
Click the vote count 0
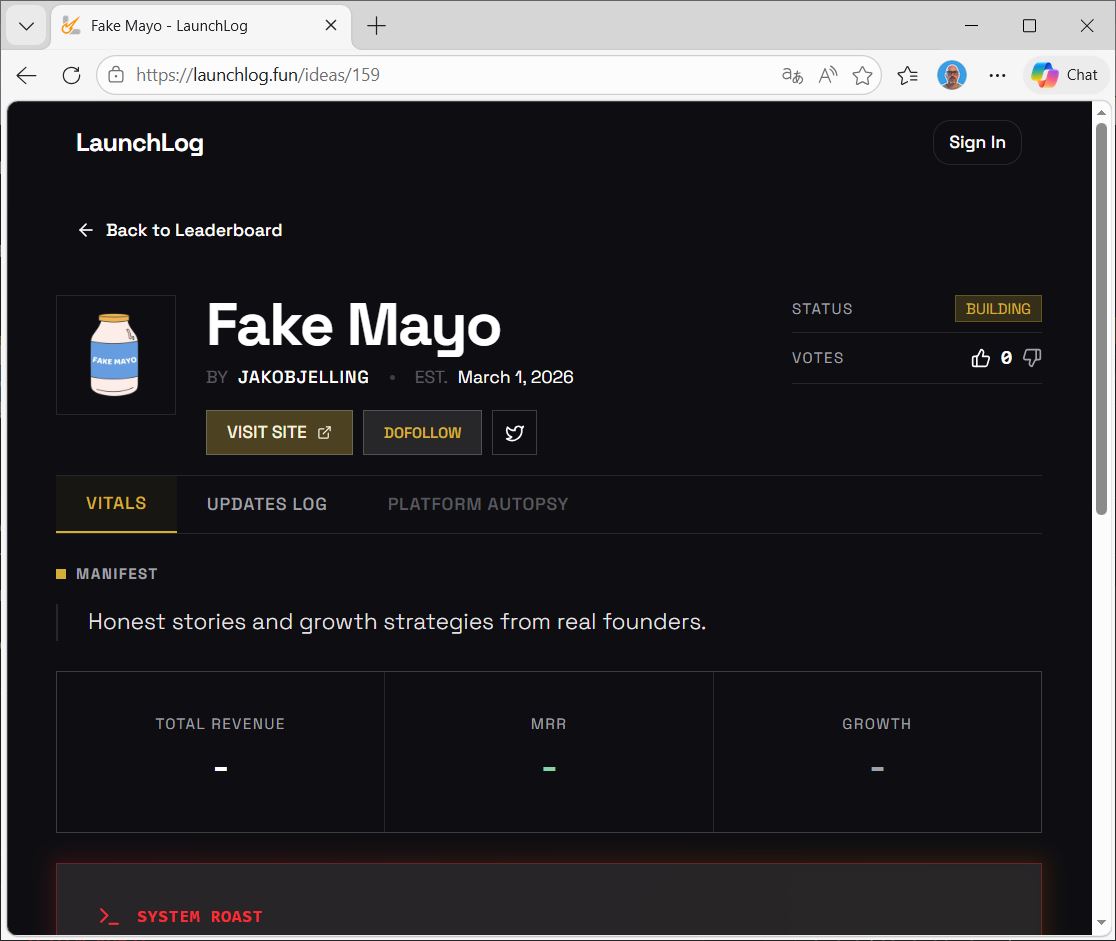1006,357
